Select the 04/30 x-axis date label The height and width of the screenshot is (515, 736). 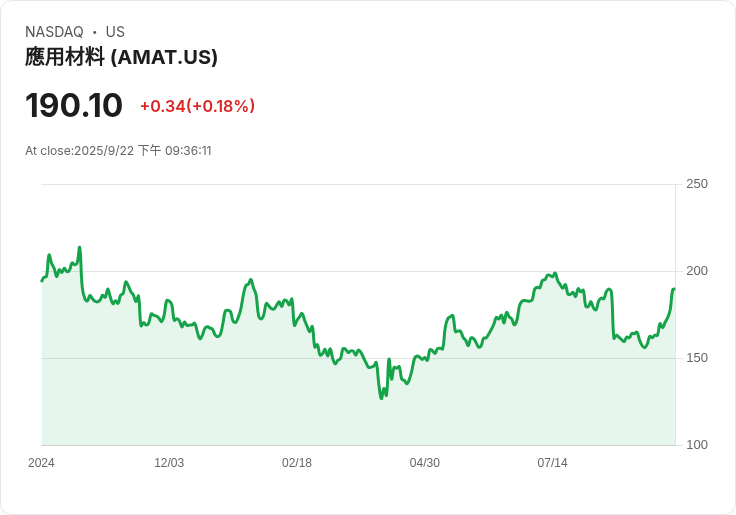coord(425,463)
